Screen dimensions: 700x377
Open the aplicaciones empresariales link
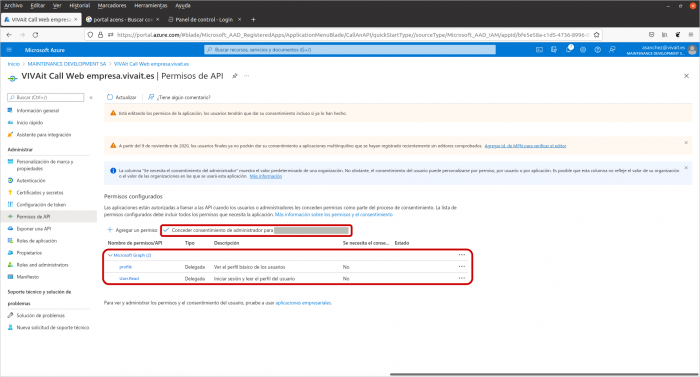coord(303,303)
